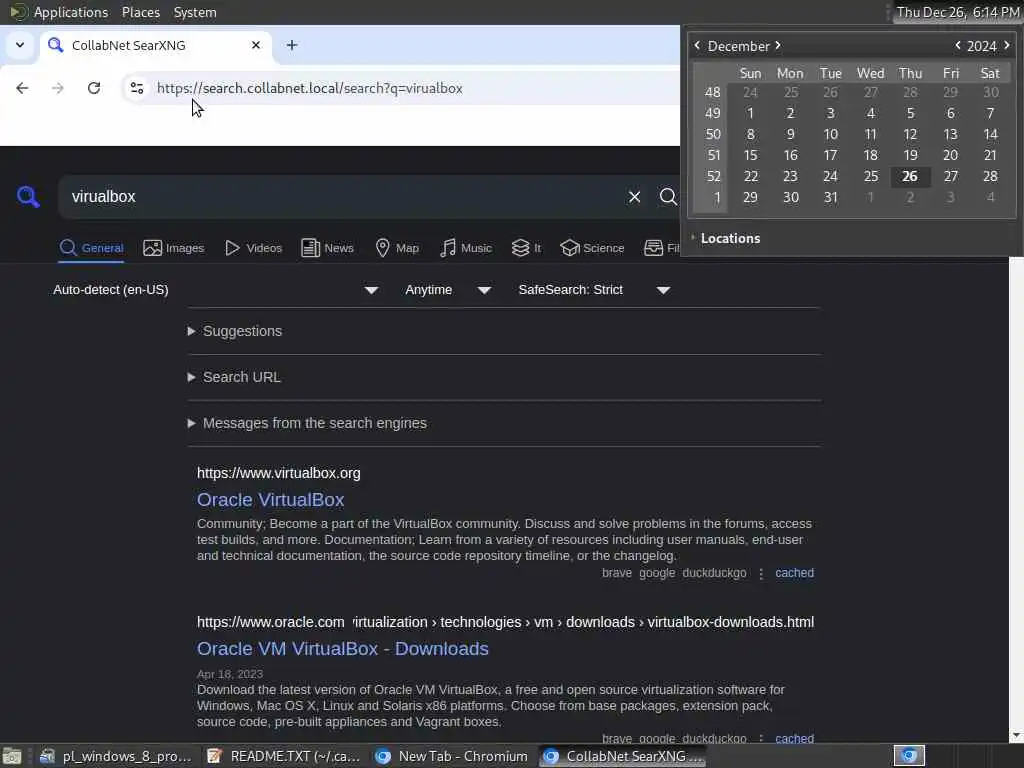Viewport: 1024px width, 768px height.
Task: Open the System menu
Action: click(x=195, y=12)
